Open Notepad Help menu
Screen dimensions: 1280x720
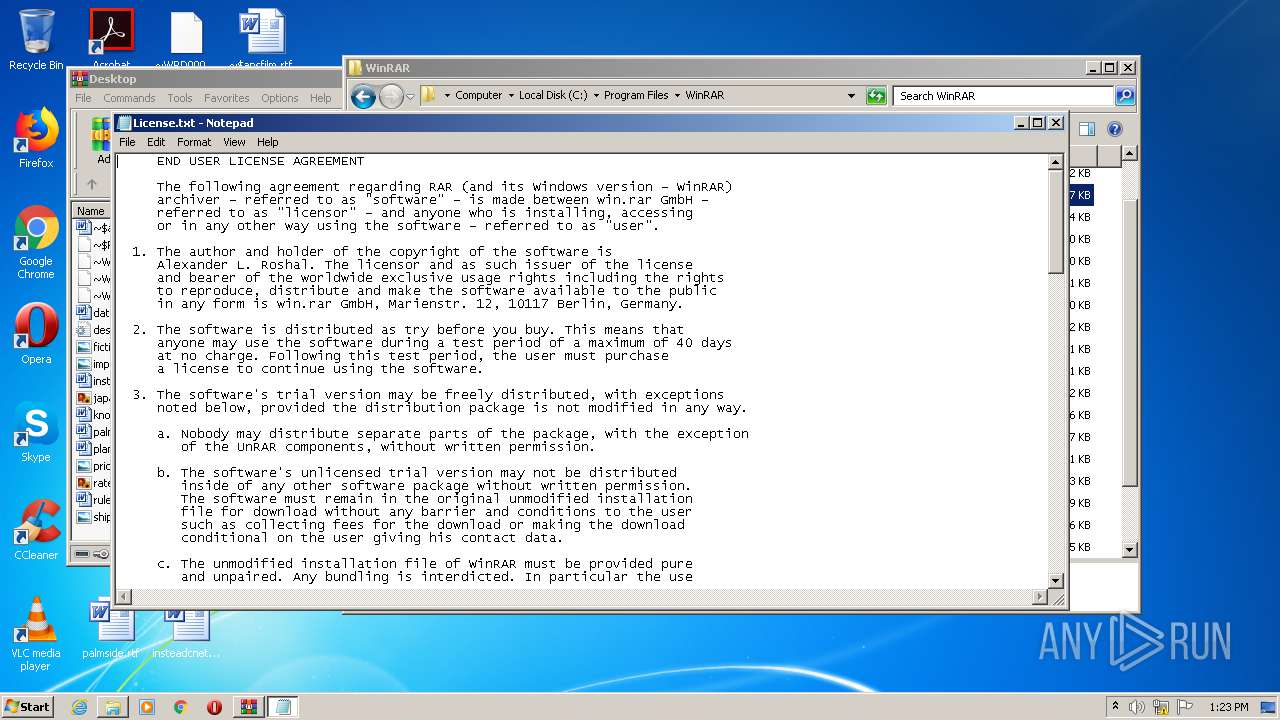point(268,142)
